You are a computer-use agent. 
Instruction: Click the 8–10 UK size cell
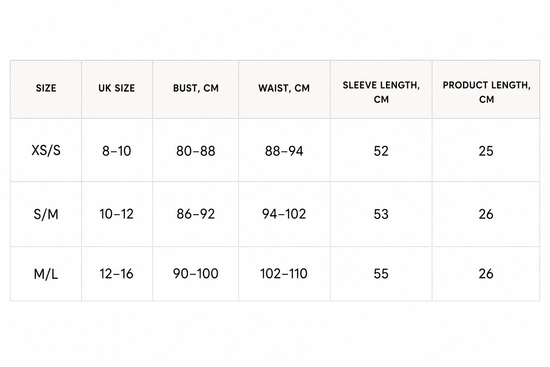tap(117, 150)
